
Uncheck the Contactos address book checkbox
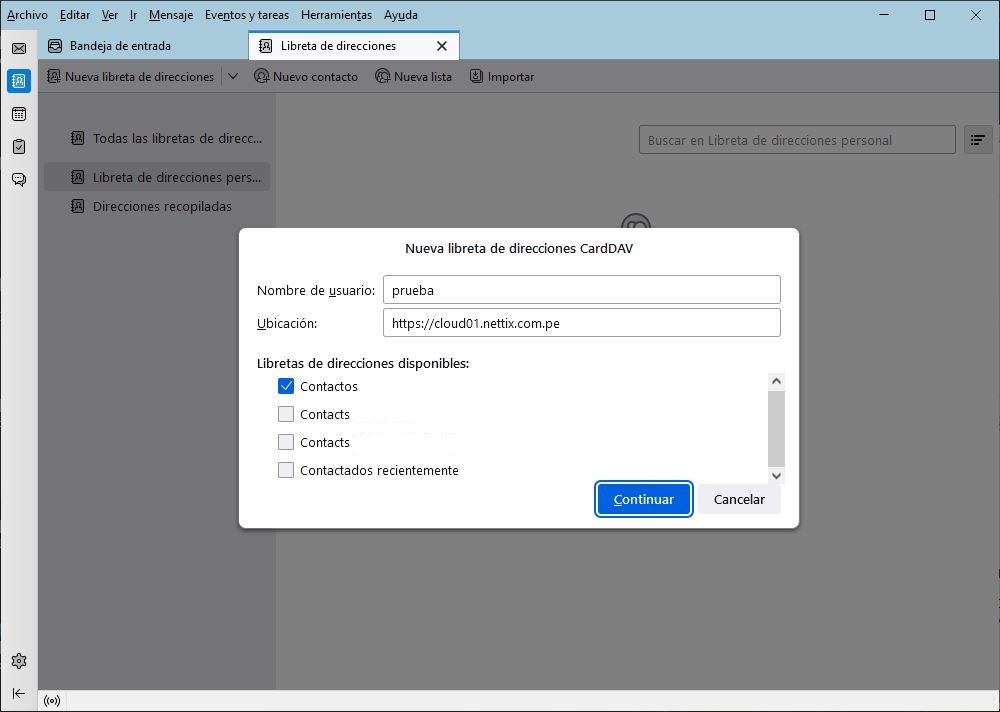[286, 386]
